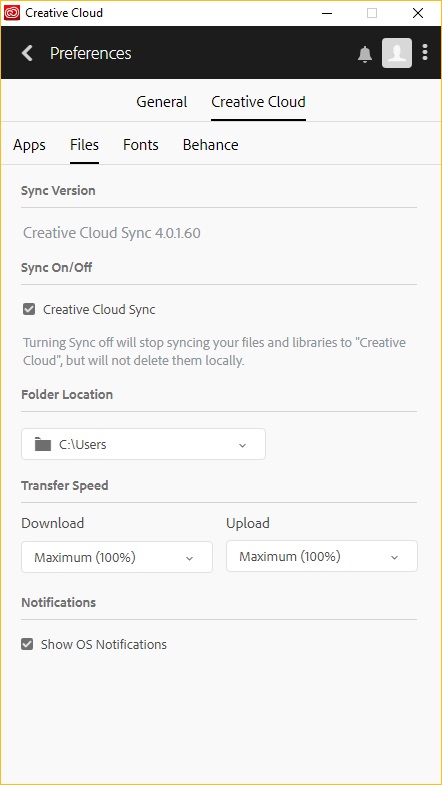Open the notifications bell

(365, 54)
